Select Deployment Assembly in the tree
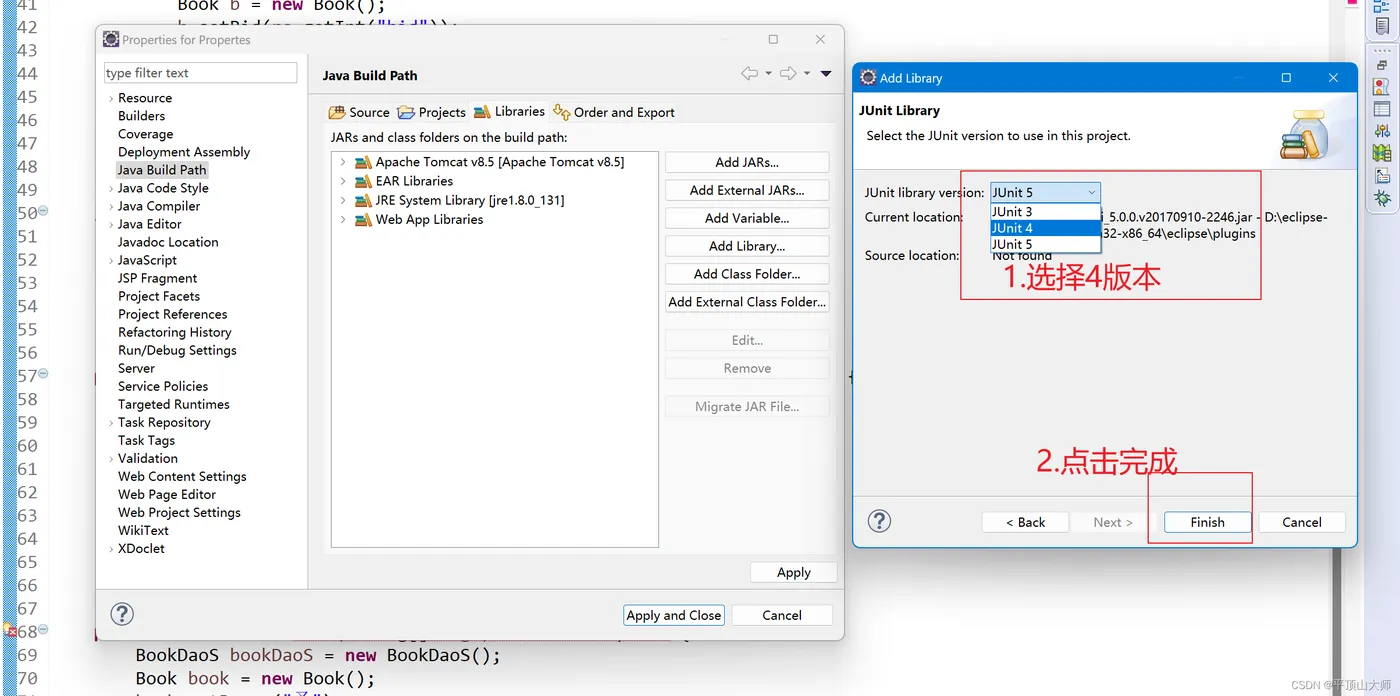Image resolution: width=1400 pixels, height=696 pixels. click(184, 152)
